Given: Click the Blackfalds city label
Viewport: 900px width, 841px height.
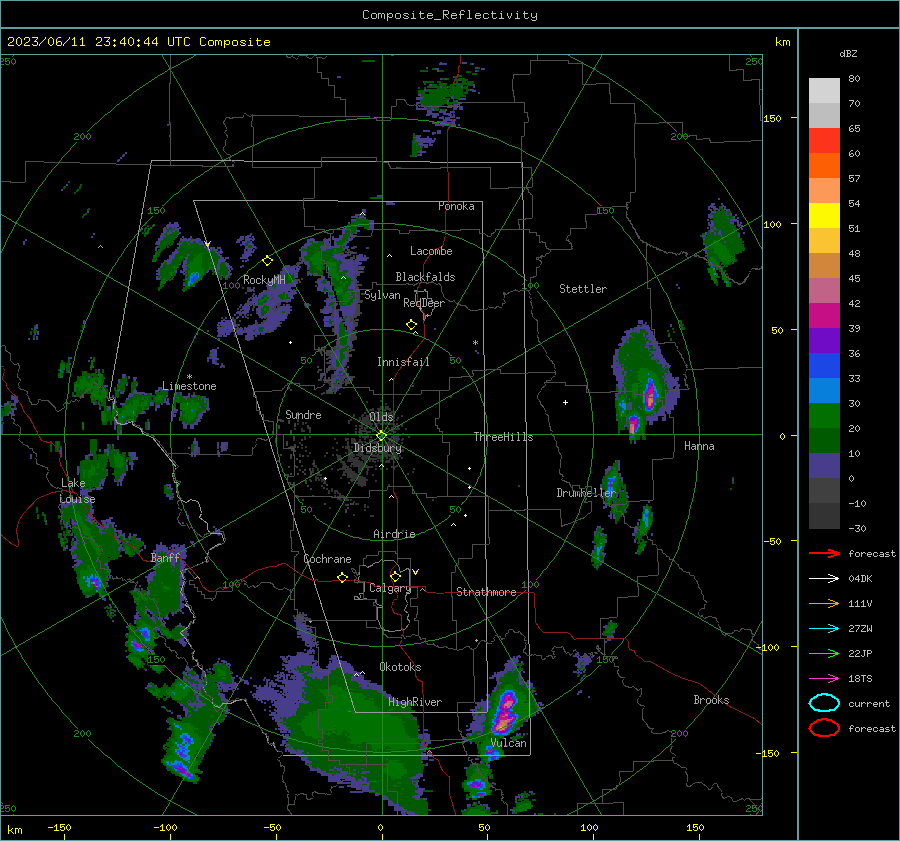Looking at the screenshot, I should 425,277.
